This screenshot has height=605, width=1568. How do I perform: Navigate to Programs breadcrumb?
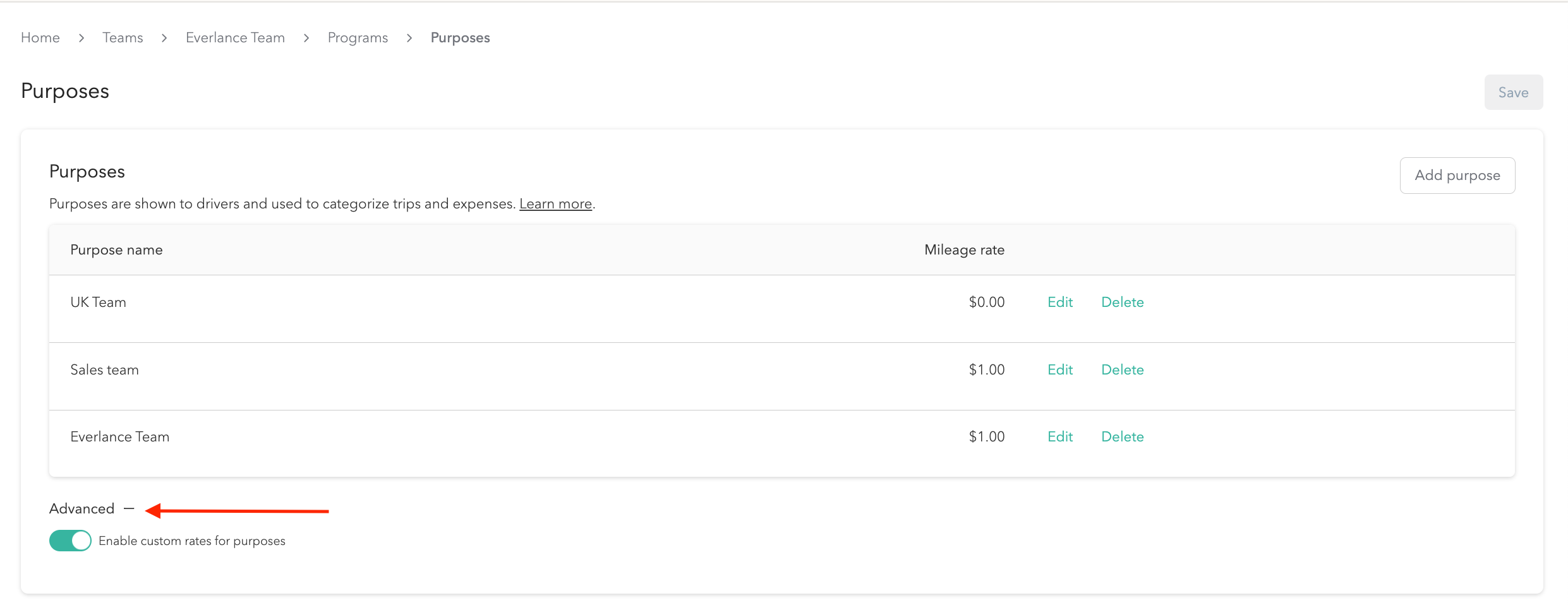[x=358, y=38]
